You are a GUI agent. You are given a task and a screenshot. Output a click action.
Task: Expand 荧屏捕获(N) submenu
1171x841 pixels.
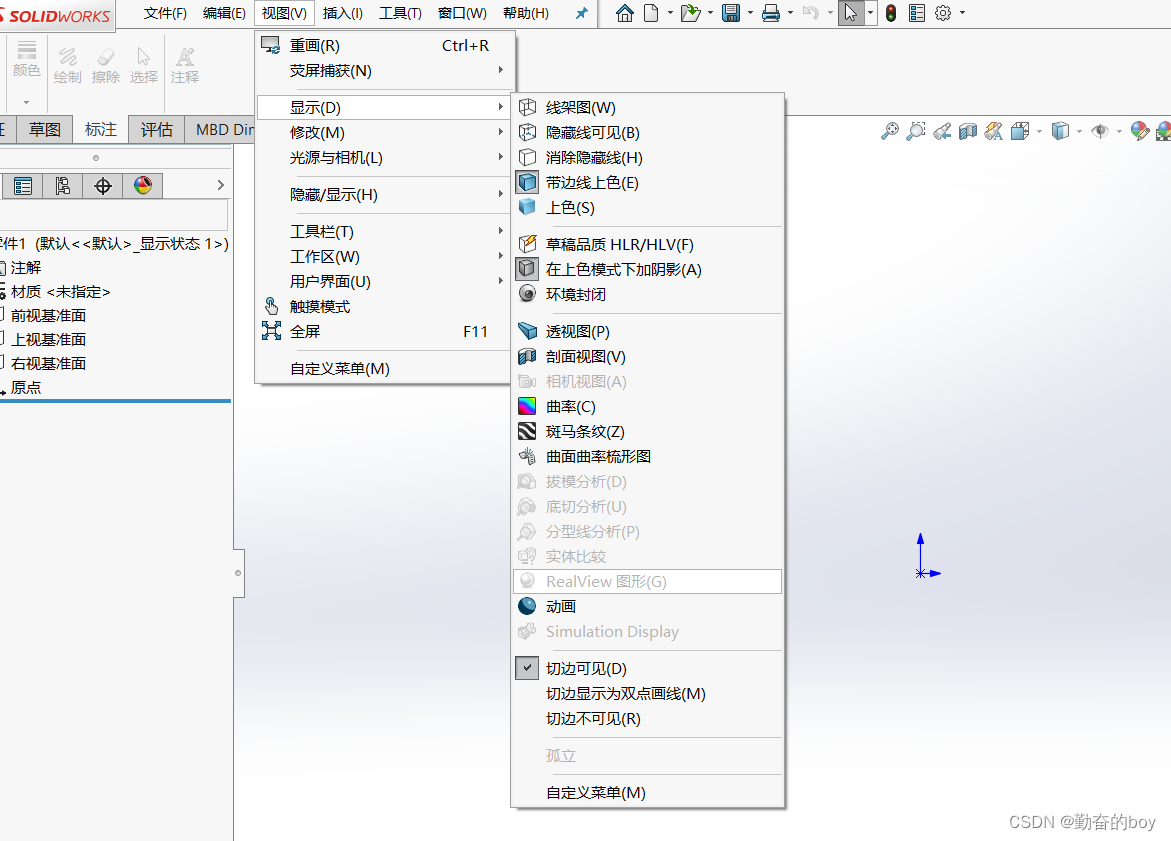point(385,71)
